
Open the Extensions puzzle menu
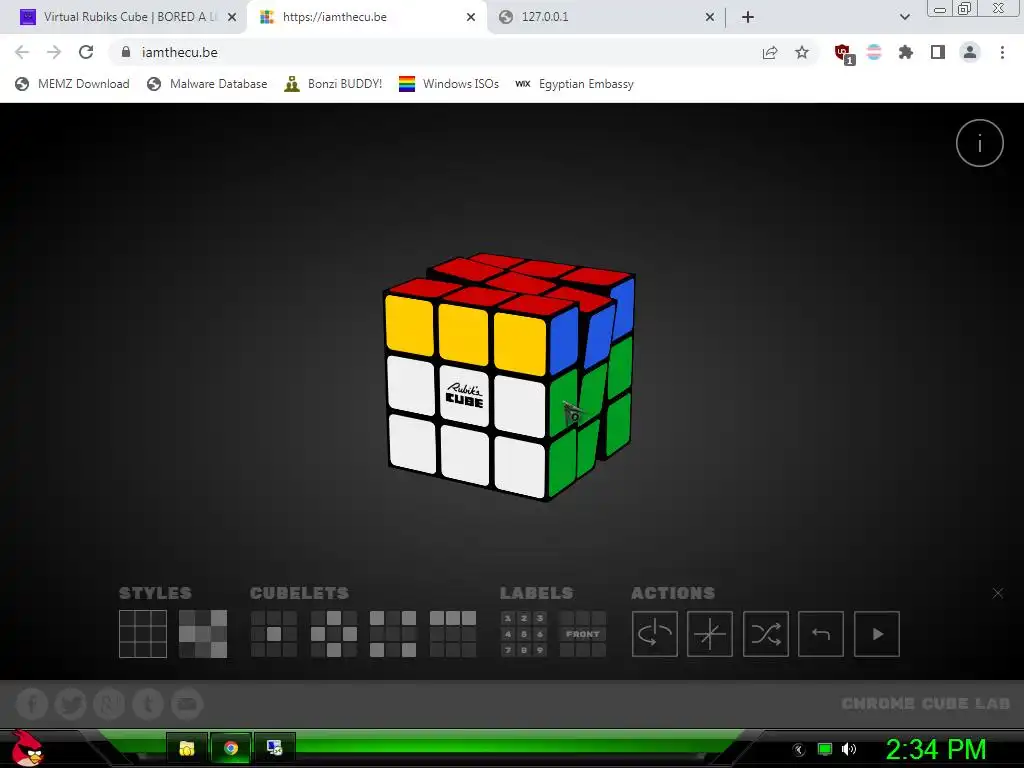(x=905, y=52)
